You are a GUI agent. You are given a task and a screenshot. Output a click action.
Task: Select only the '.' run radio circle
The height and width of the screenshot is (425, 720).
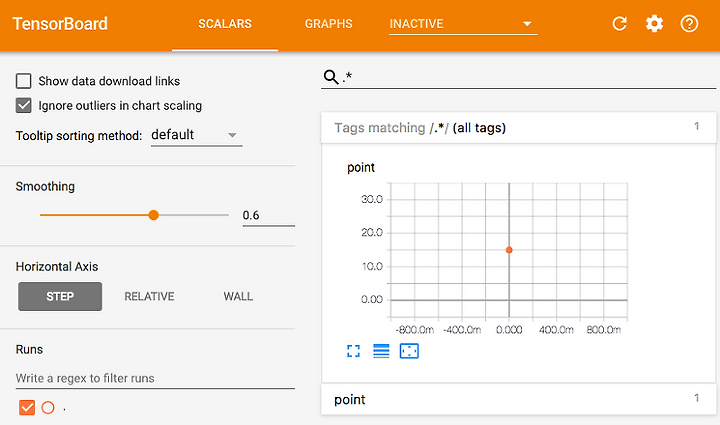point(48,407)
